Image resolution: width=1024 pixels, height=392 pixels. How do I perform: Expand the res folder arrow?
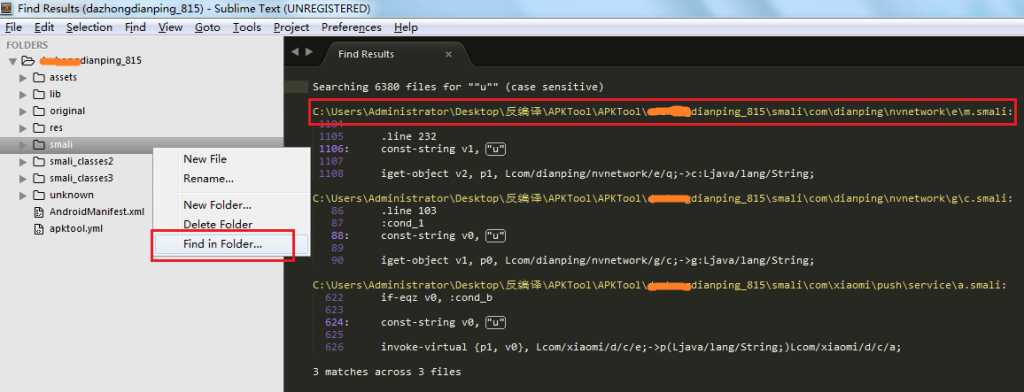[24, 128]
